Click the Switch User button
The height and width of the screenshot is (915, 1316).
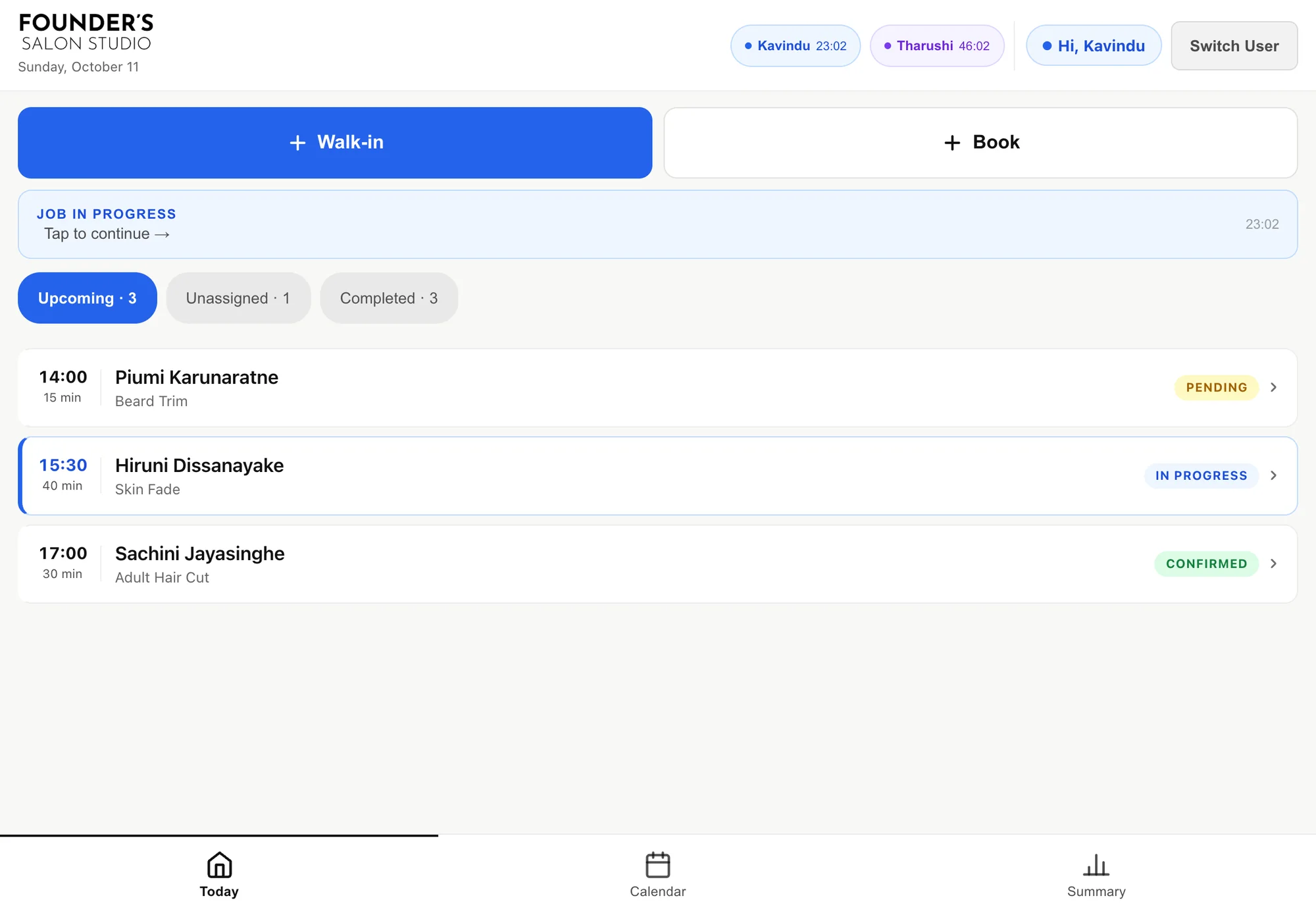tap(1234, 46)
